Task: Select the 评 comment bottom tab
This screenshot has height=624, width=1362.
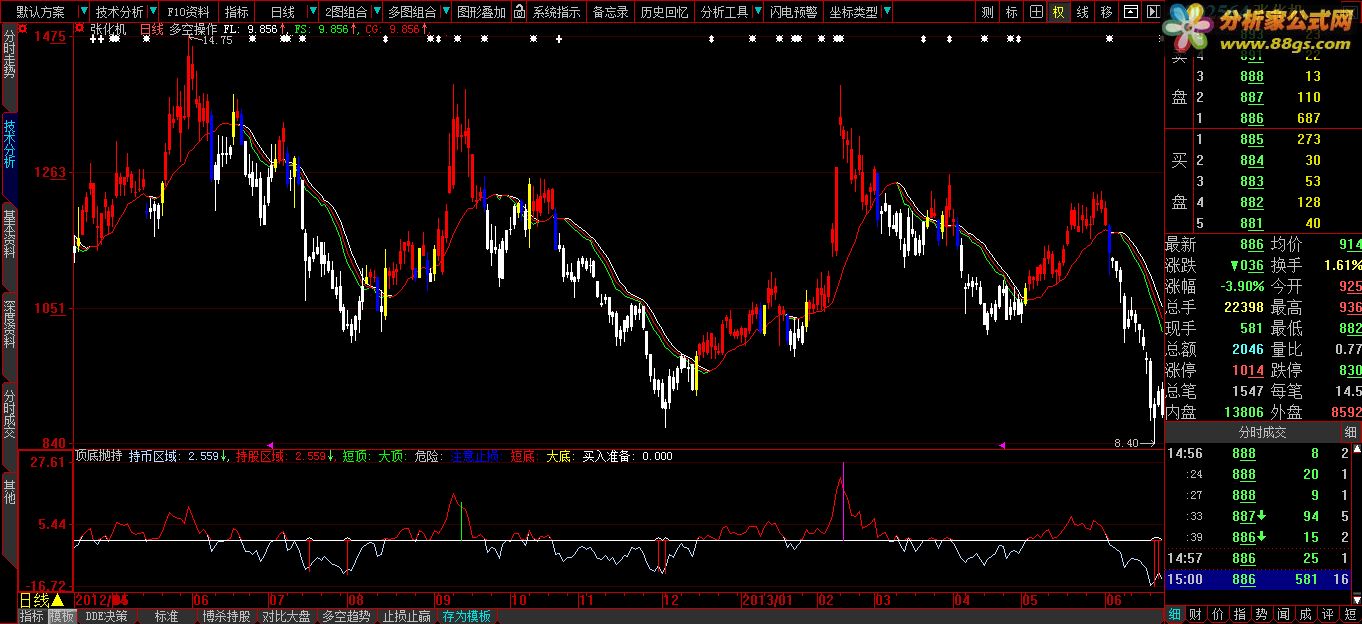Action: pos(1327,614)
